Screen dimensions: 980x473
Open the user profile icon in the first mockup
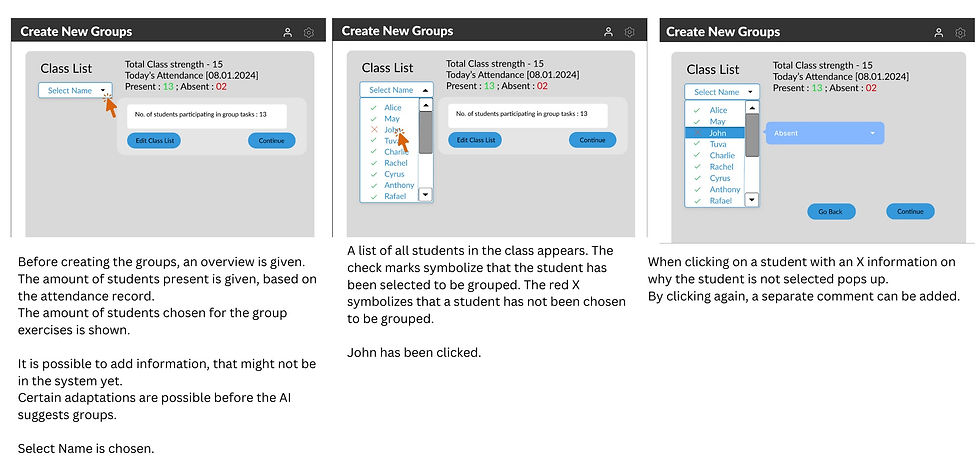(288, 32)
